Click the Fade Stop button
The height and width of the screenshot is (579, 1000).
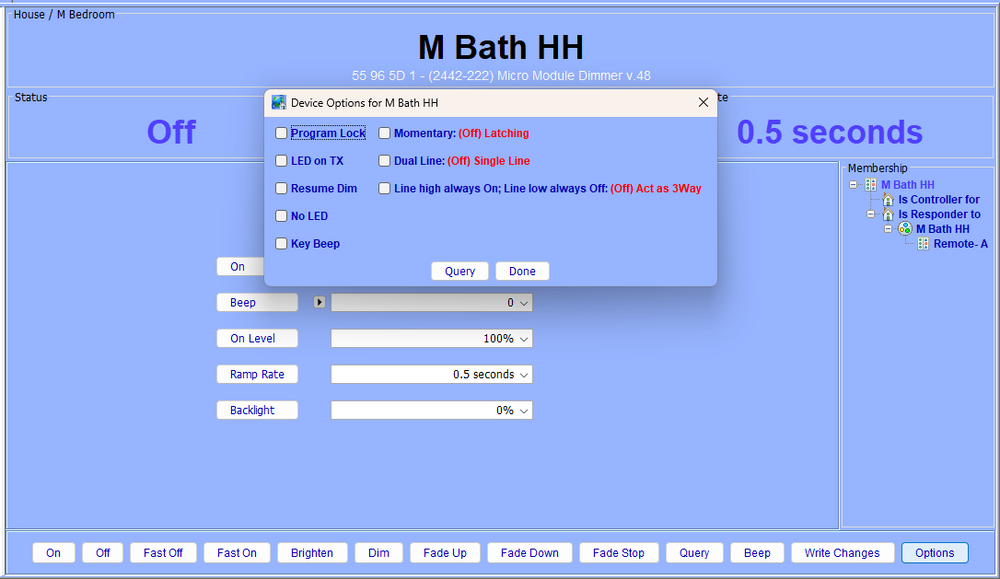(619, 553)
